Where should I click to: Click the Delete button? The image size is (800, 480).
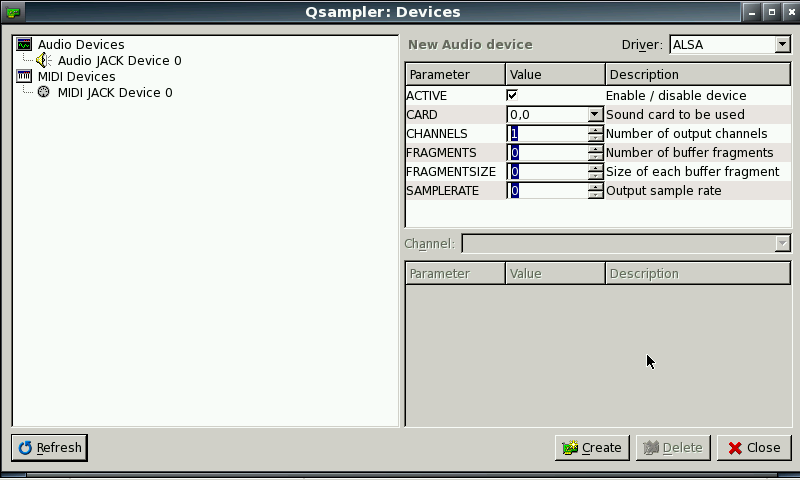(673, 447)
